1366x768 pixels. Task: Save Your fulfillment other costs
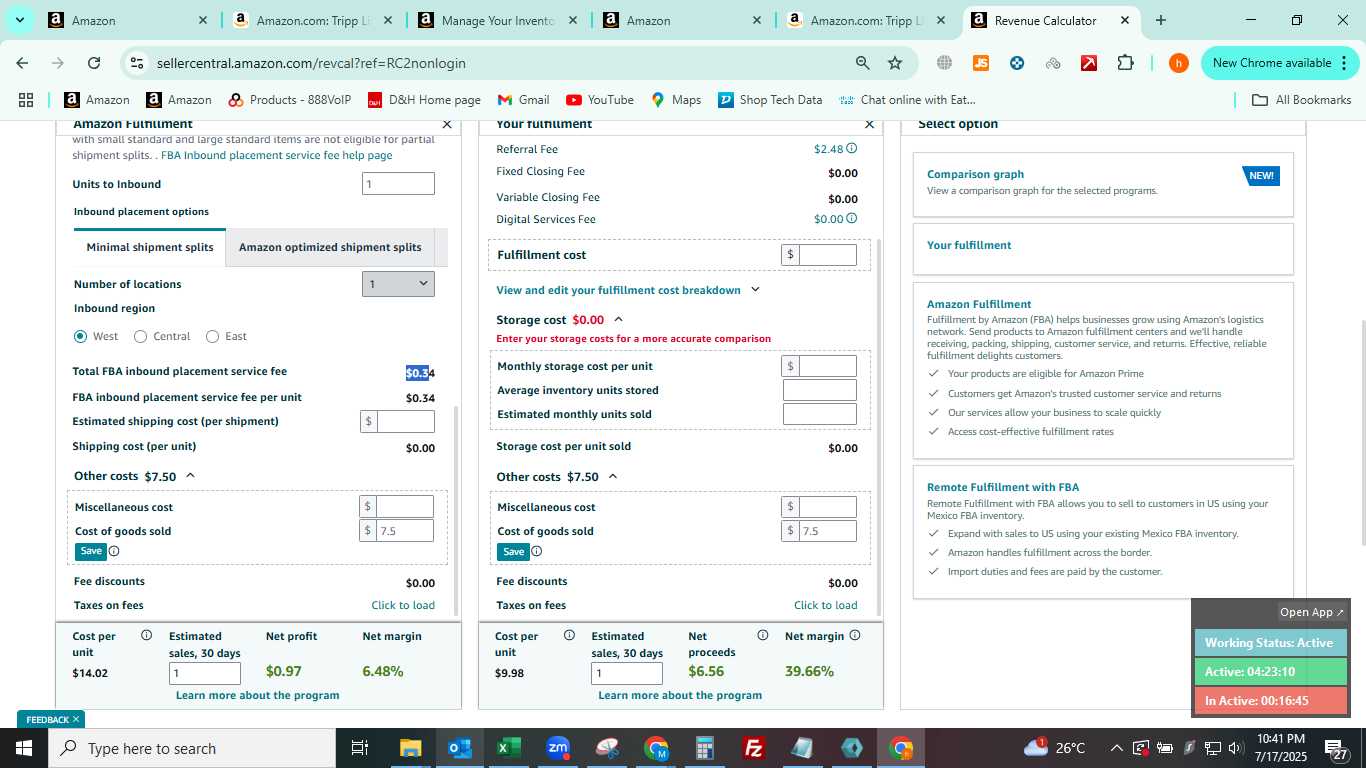coord(514,551)
